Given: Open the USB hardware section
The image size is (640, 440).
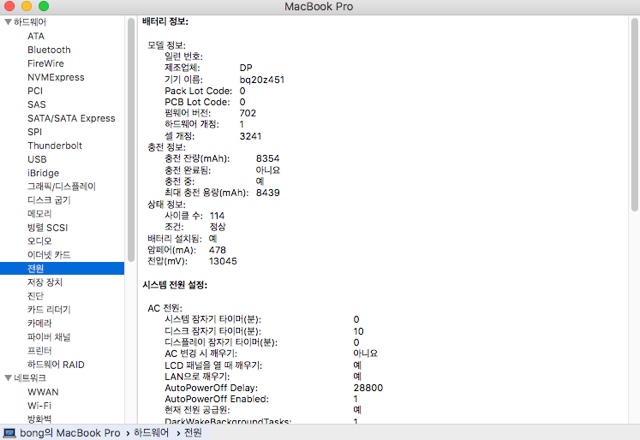Looking at the screenshot, I should [x=37, y=159].
